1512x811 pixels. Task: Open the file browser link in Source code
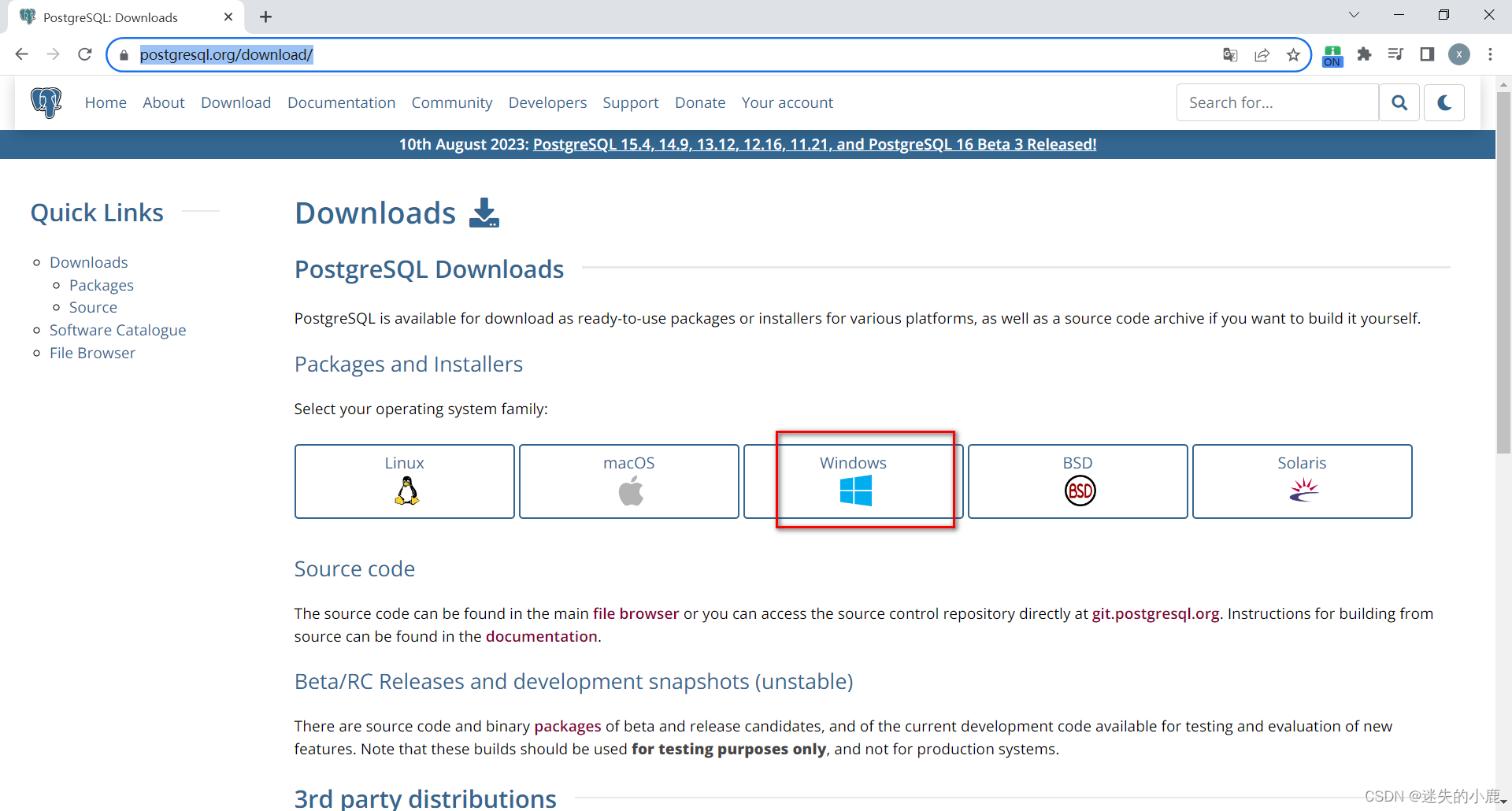(636, 613)
